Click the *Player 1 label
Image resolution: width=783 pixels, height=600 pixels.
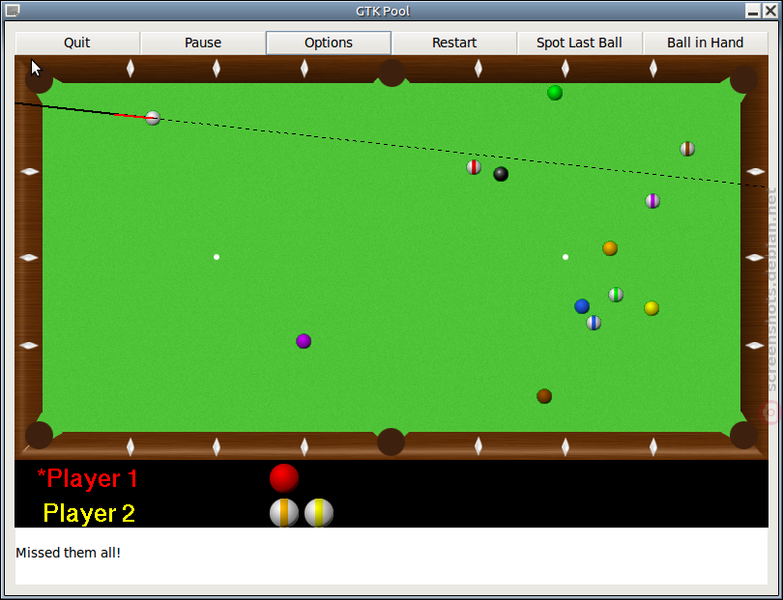pyautogui.click(x=87, y=478)
